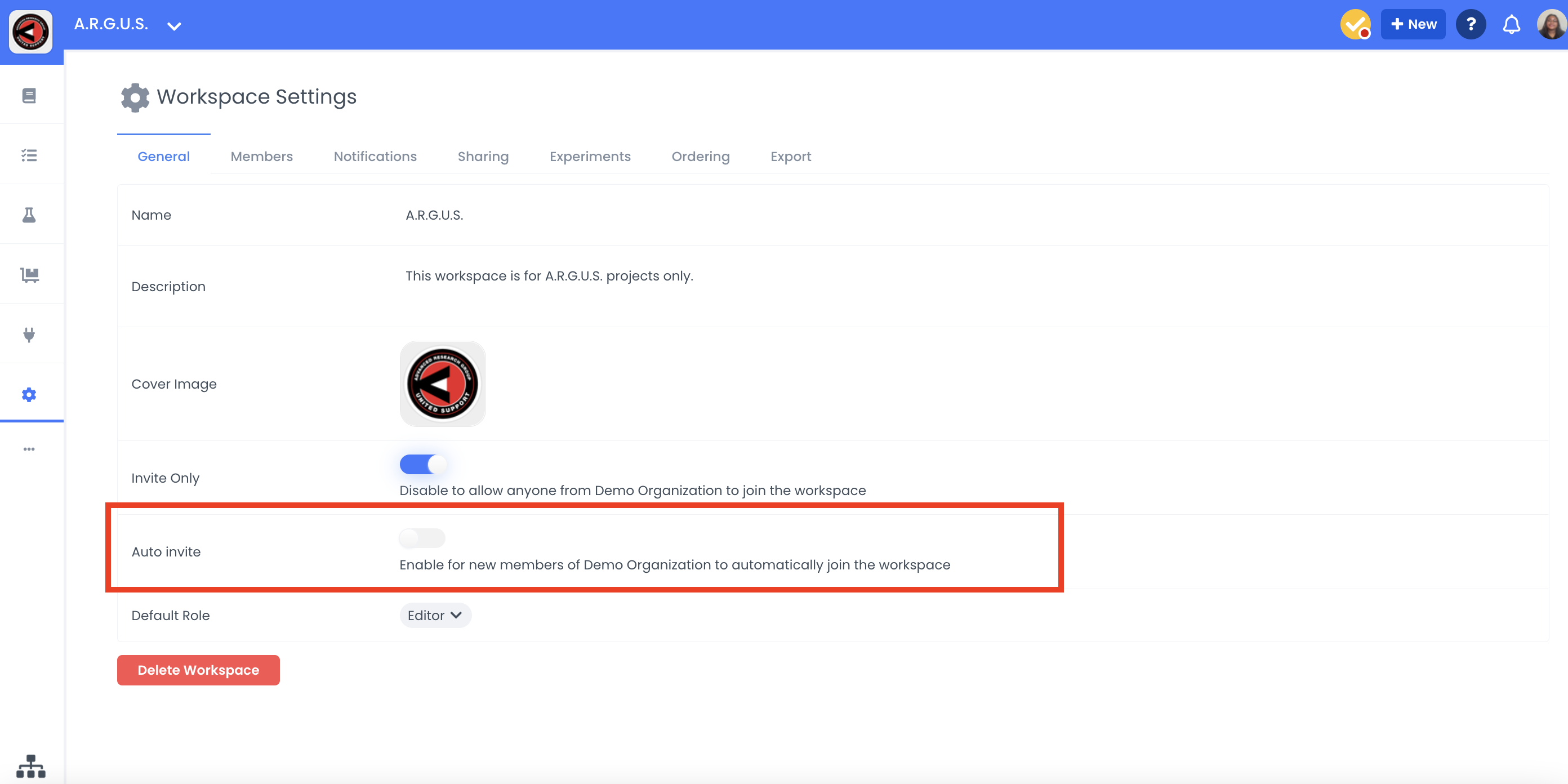Screen dimensions: 1568x784
Task: Open the notebook icon in sidebar
Action: (x=29, y=96)
